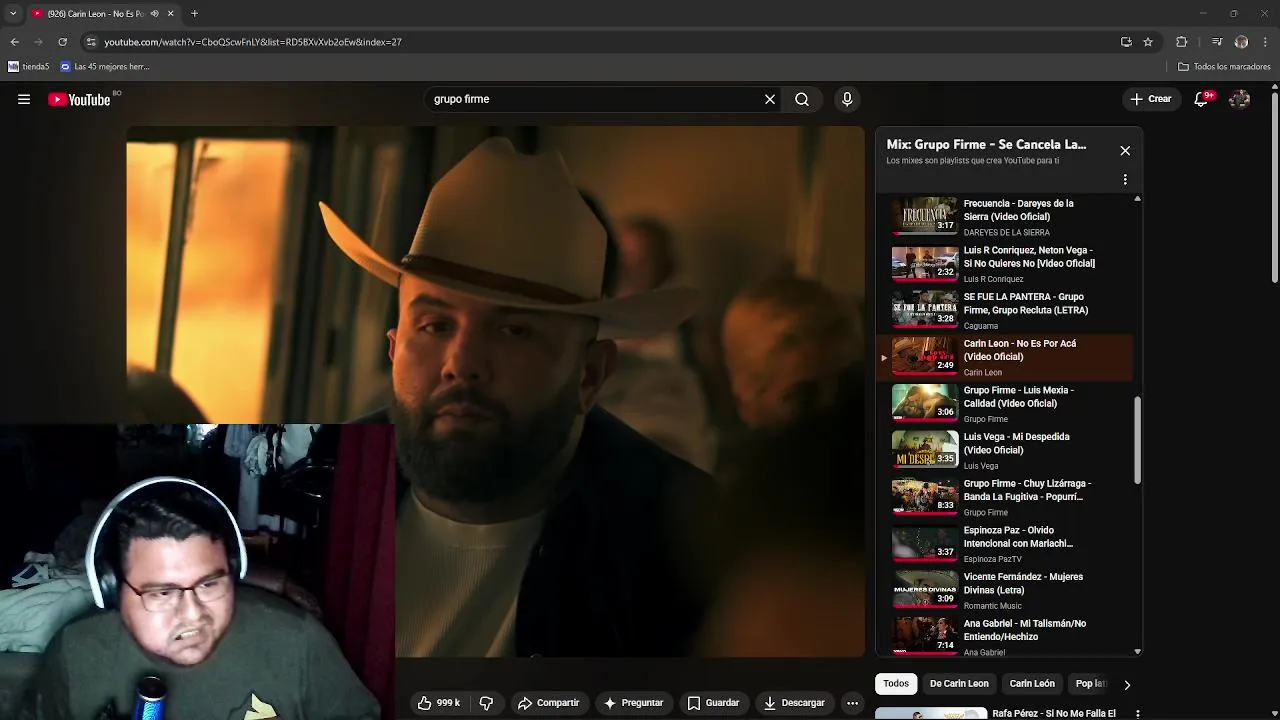Click the playlist scrollbar thumb
The image size is (1280, 720).
pyautogui.click(x=1137, y=440)
